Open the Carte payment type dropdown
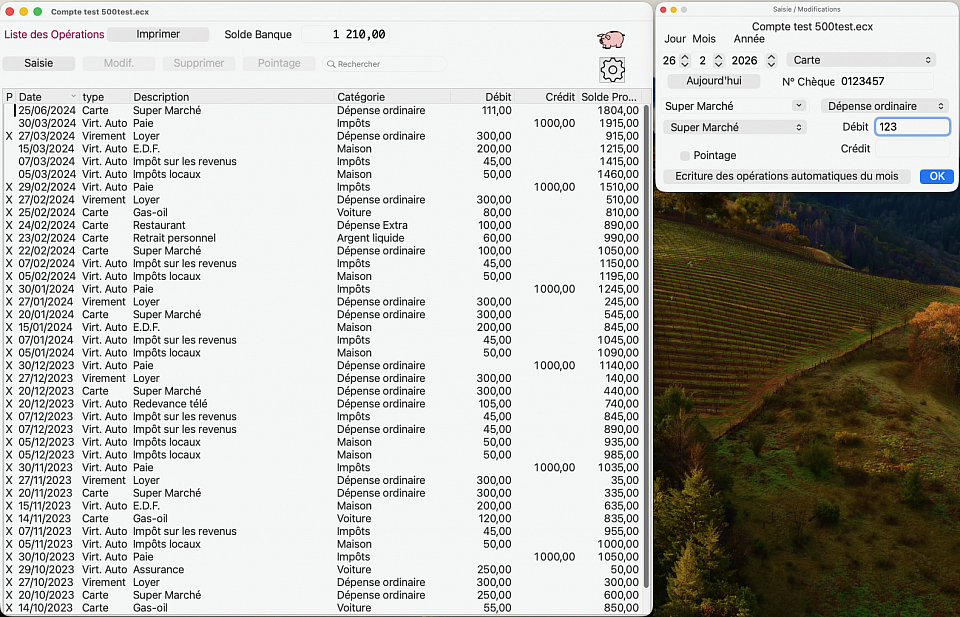 click(x=861, y=60)
